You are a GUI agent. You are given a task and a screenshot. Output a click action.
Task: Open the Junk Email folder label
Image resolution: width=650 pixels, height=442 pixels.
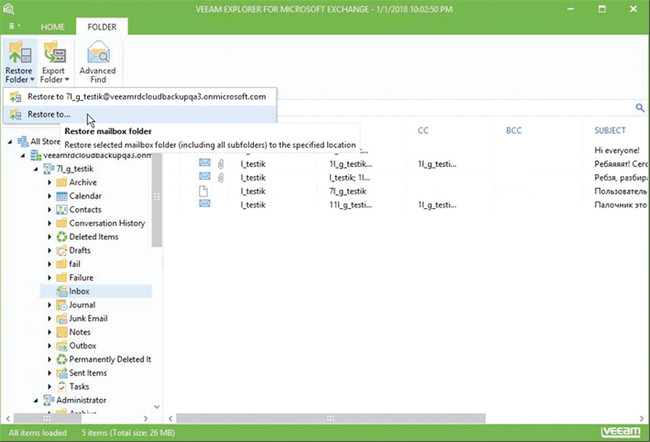(x=88, y=318)
